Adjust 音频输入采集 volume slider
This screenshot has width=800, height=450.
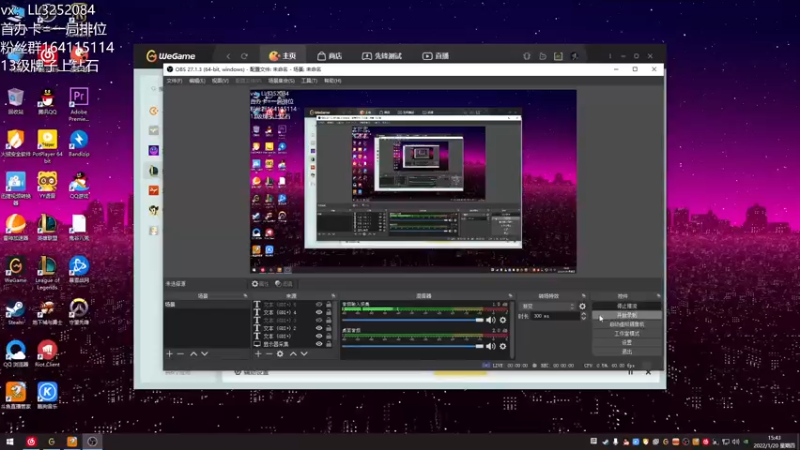coord(413,320)
